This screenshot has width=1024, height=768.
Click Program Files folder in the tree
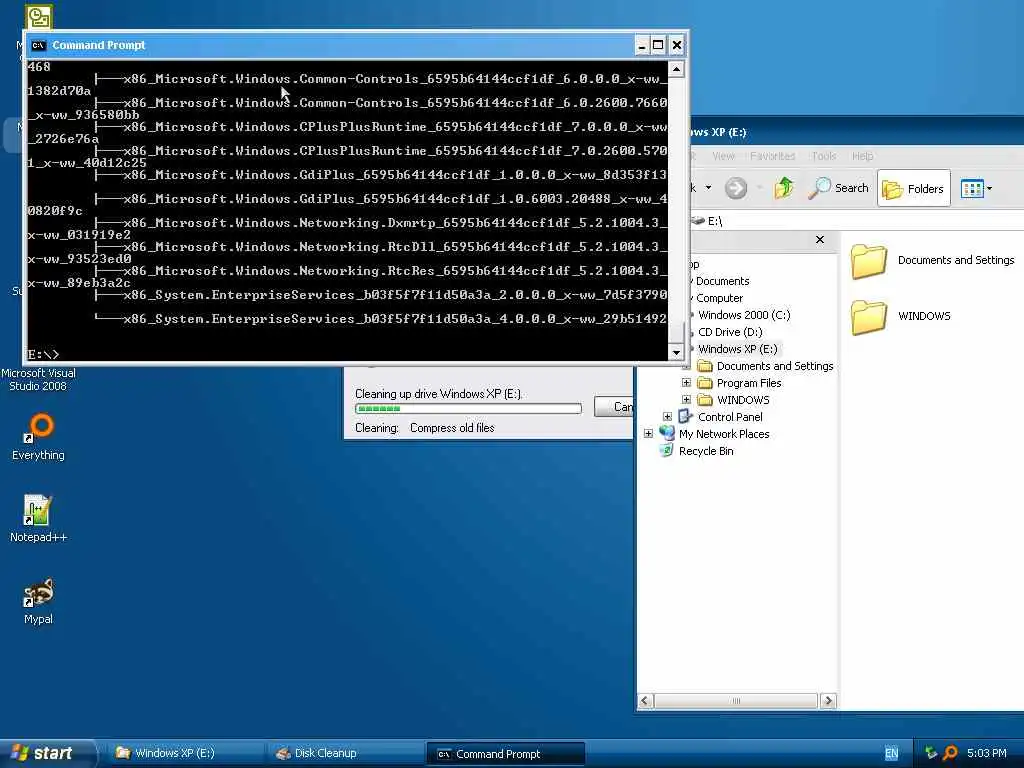[x=748, y=383]
